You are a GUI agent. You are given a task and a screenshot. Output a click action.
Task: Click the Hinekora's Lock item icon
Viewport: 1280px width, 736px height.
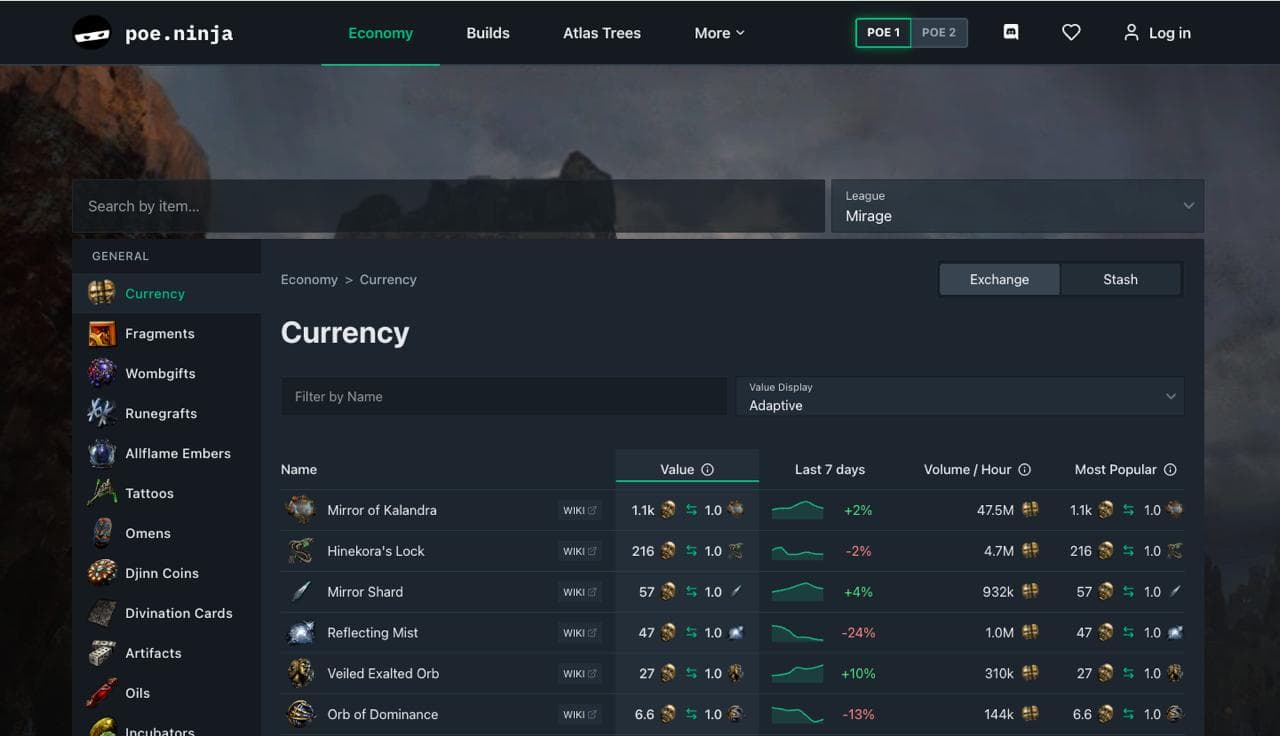pos(301,551)
